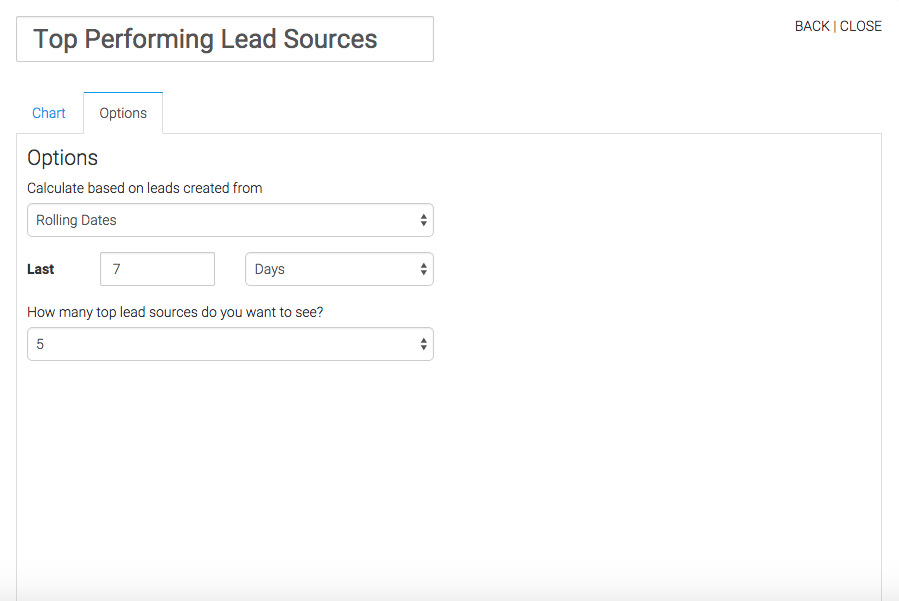Click the arrows on top lead sources dropdown

[x=423, y=344]
